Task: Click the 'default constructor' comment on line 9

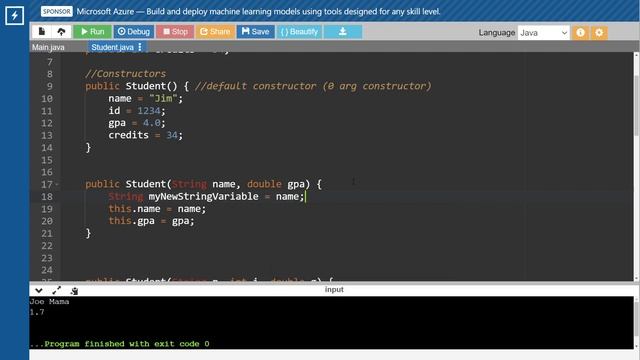Action: click(313, 86)
